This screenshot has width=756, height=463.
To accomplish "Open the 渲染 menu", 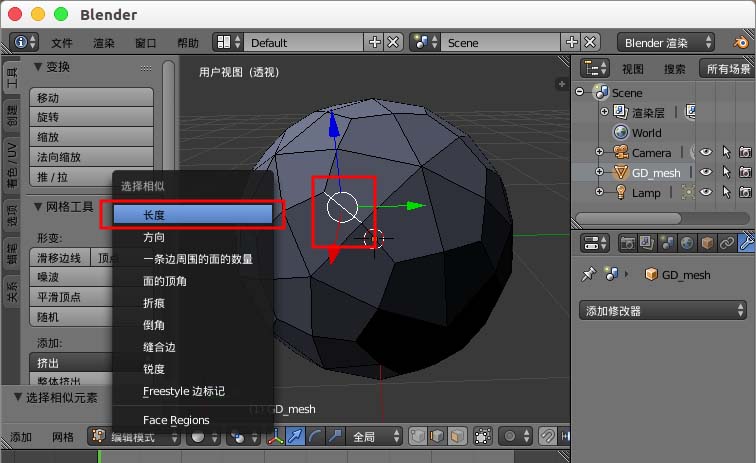I will coord(104,43).
